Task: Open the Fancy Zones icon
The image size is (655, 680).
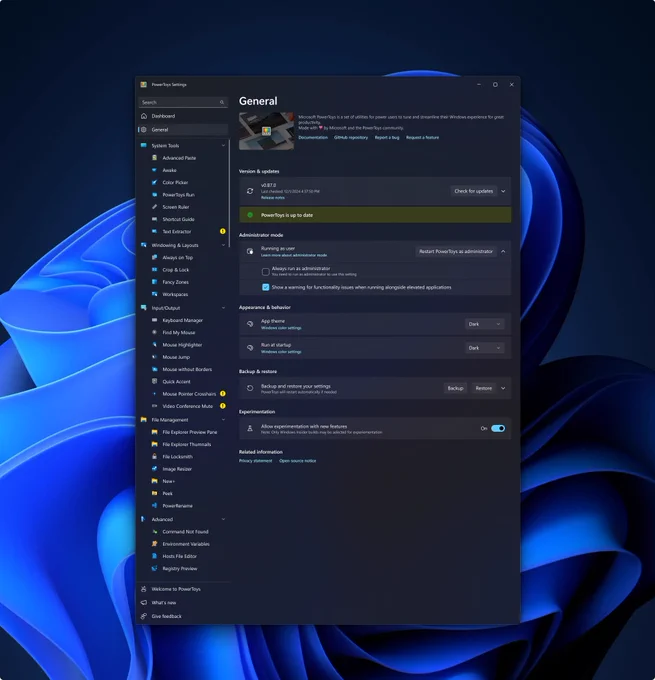Action: [x=154, y=282]
